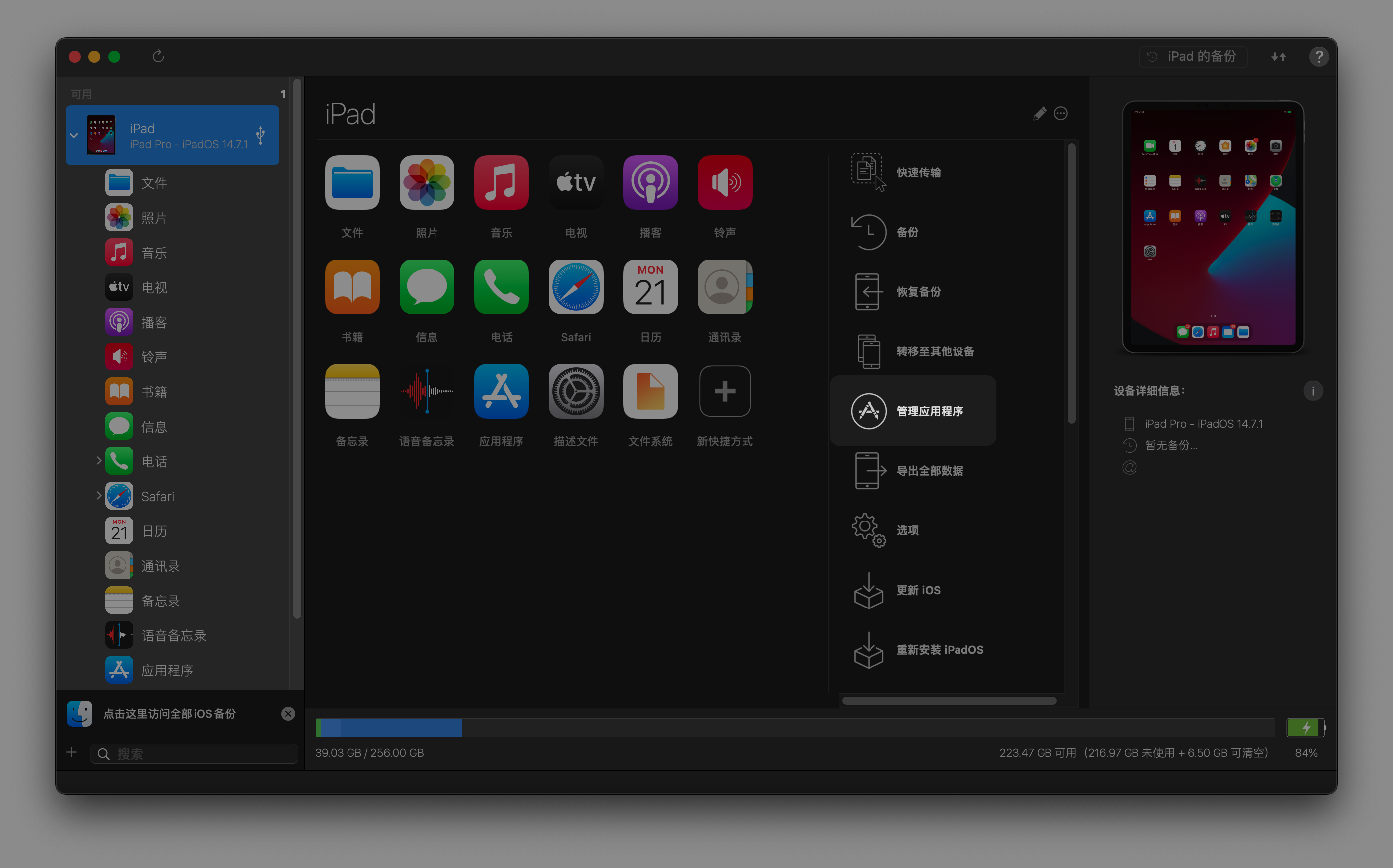Choose Quick Transfer action

tap(918, 172)
